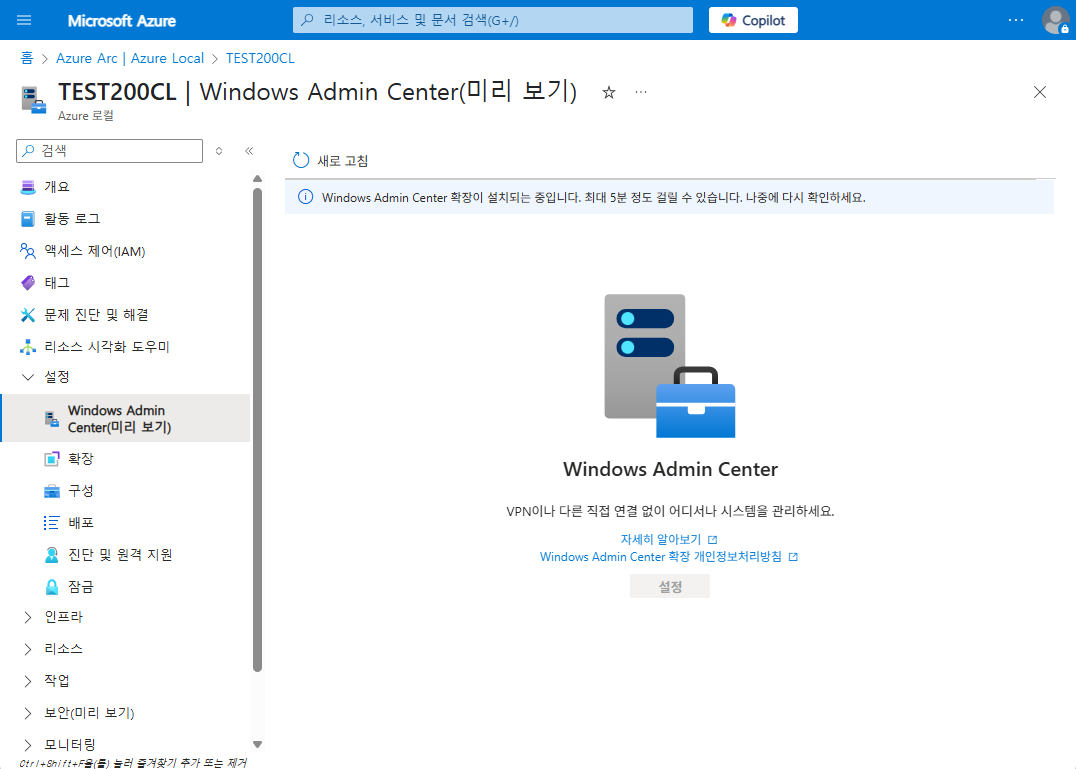1076x769 pixels.
Task: Focus the sidebar 검색 field
Action: point(110,151)
